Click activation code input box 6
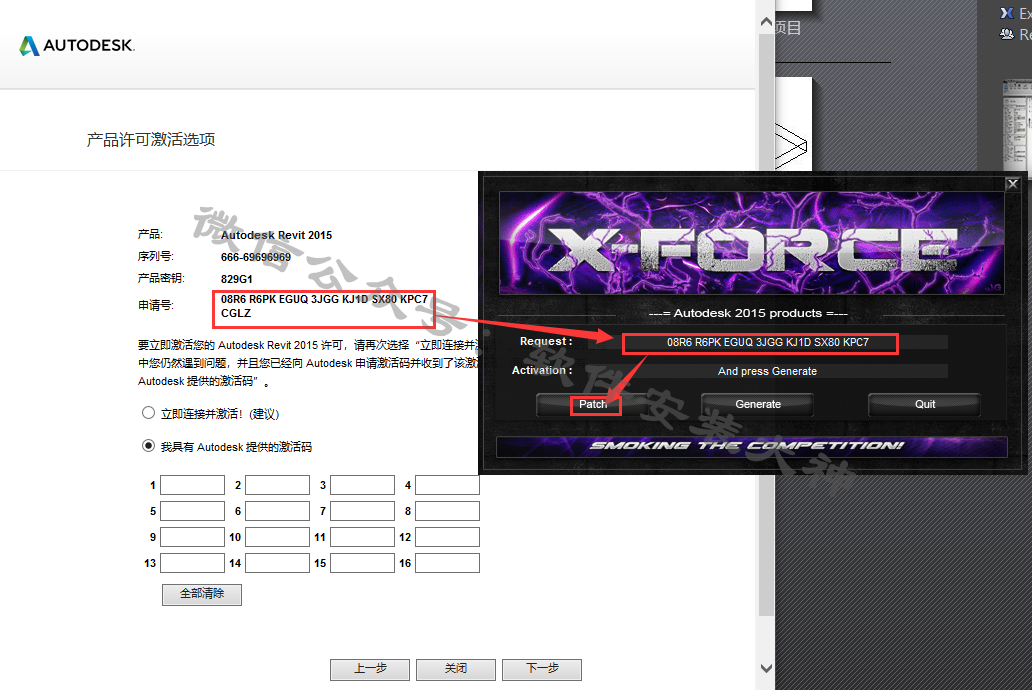 277,511
